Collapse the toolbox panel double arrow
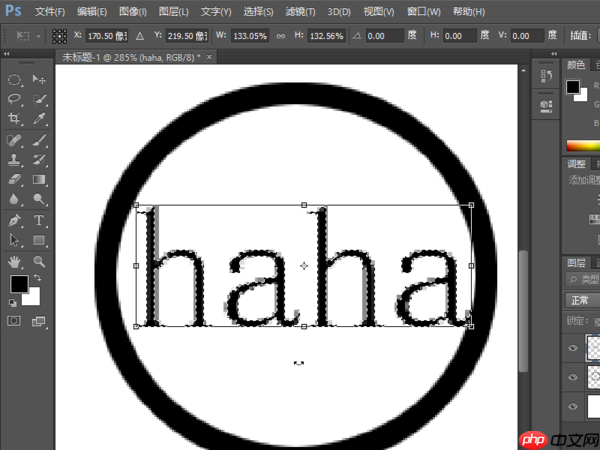 point(7,54)
